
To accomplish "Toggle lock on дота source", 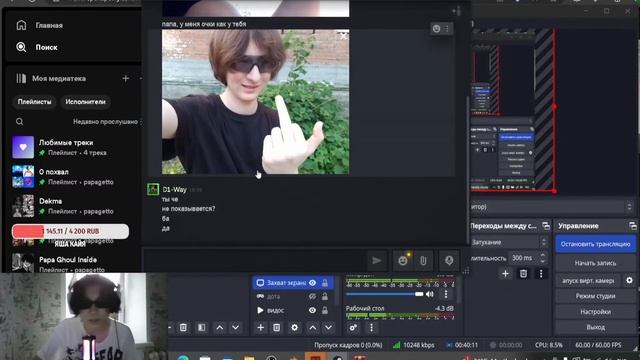I will 325,296.
